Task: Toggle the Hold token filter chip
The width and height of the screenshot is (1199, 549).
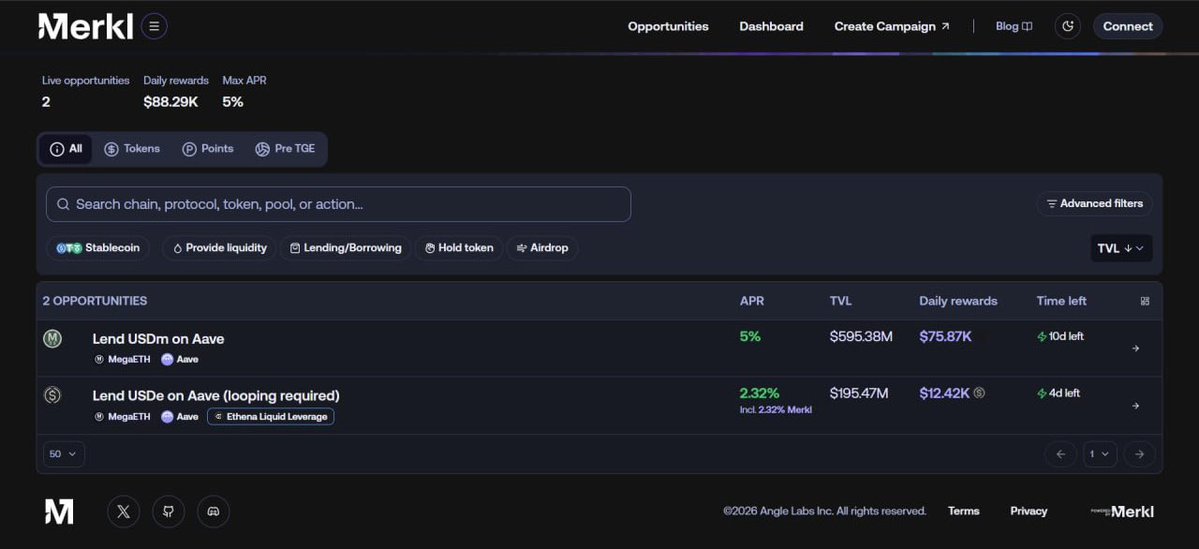Action: tap(459, 248)
